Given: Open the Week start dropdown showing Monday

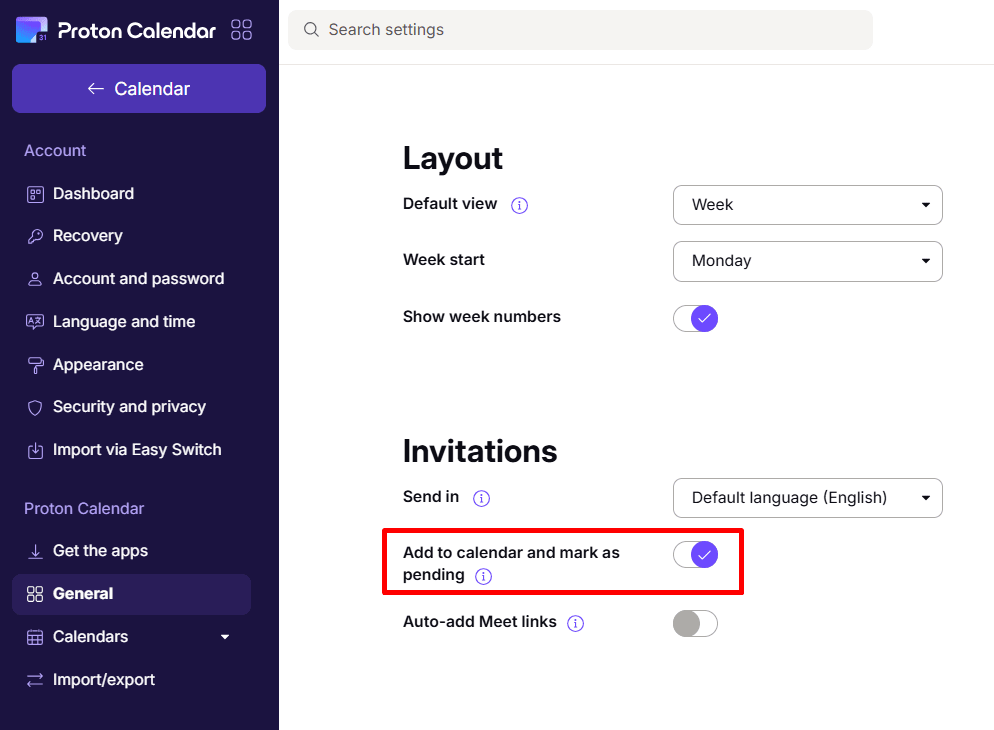Looking at the screenshot, I should point(808,261).
